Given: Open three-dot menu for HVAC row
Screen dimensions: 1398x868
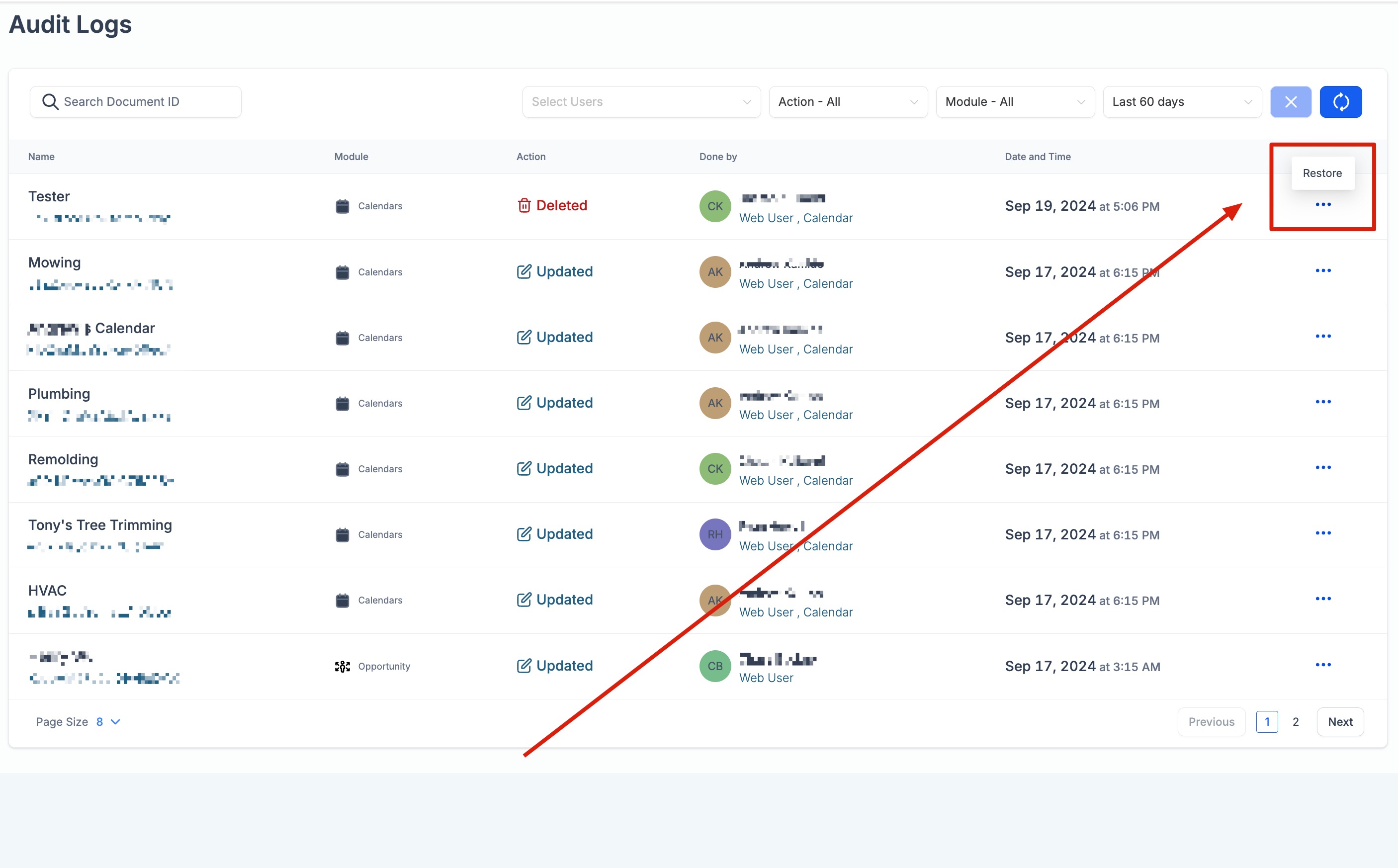Looking at the screenshot, I should point(1322,599).
